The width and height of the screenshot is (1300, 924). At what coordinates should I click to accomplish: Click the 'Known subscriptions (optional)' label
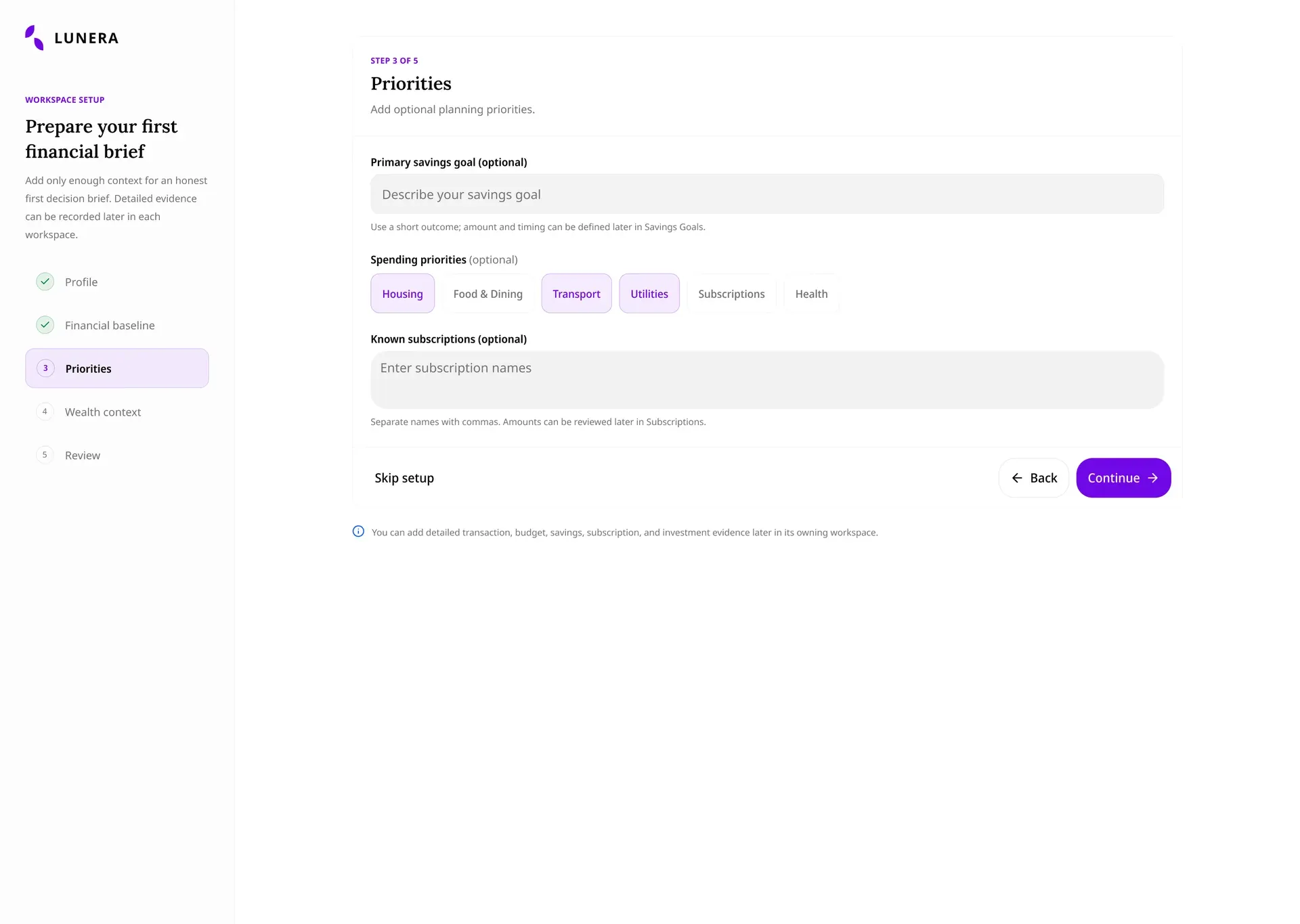click(448, 339)
